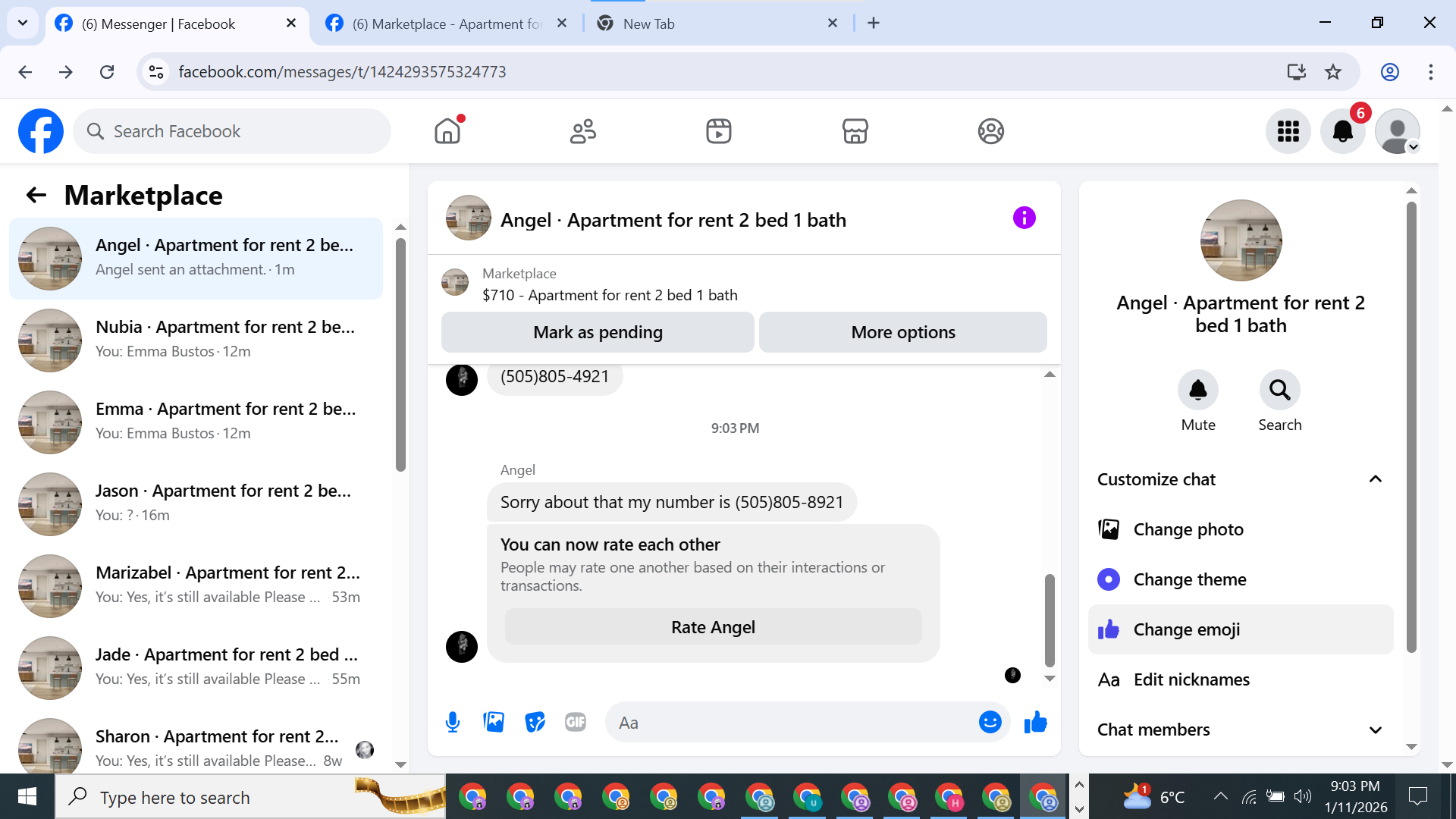Open Nubia apartment conversation
Screen dimensions: 1456x819
[196, 340]
